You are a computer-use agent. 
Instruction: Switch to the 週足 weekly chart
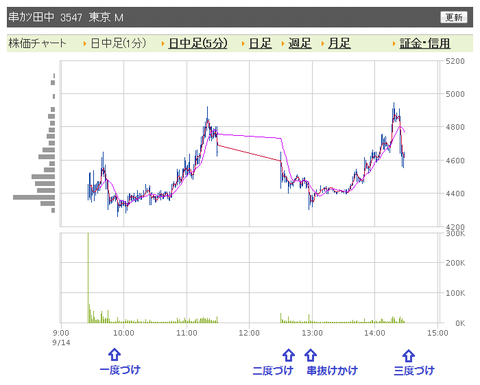300,43
